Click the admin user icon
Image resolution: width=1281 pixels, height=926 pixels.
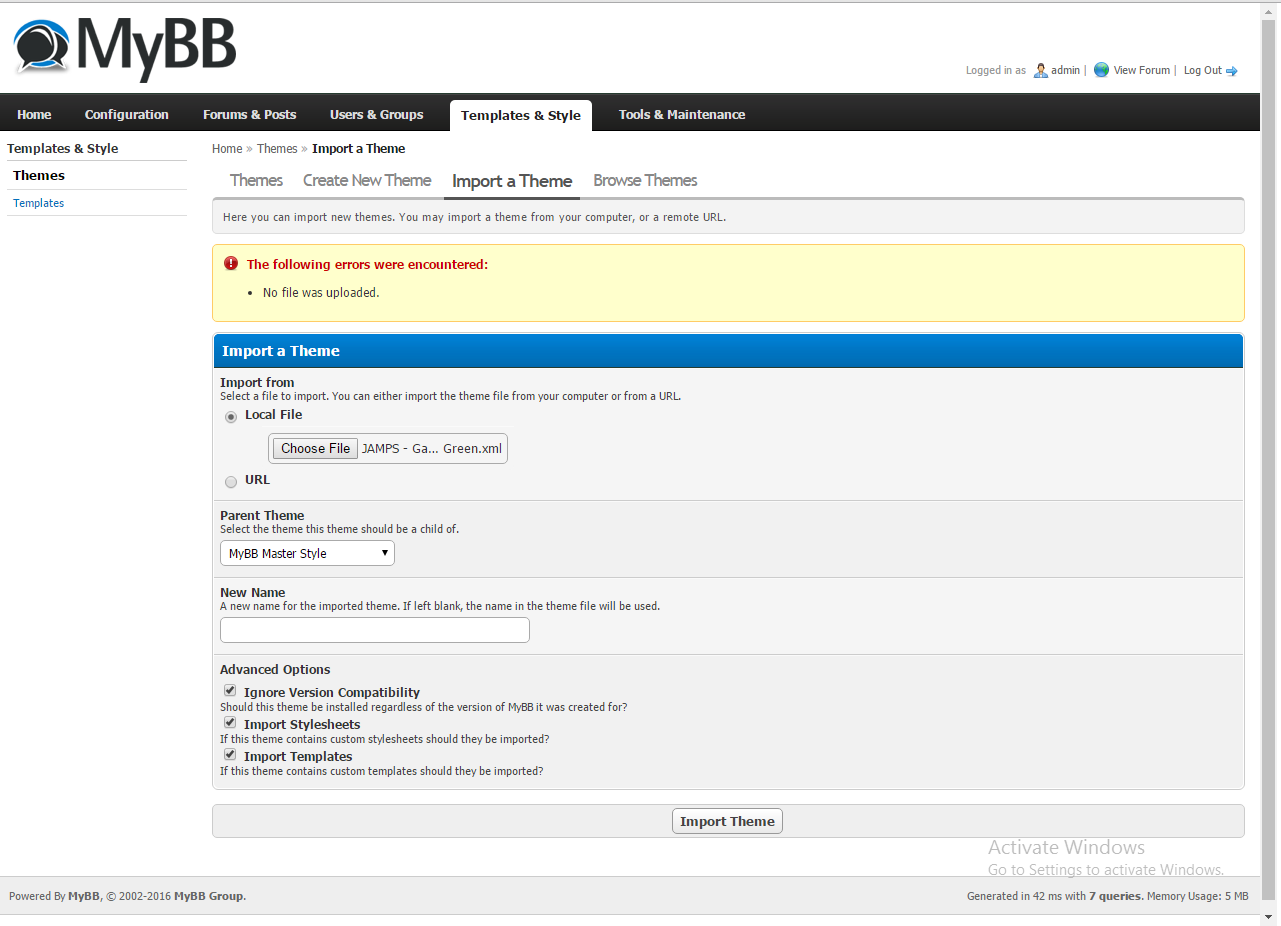tap(1041, 70)
